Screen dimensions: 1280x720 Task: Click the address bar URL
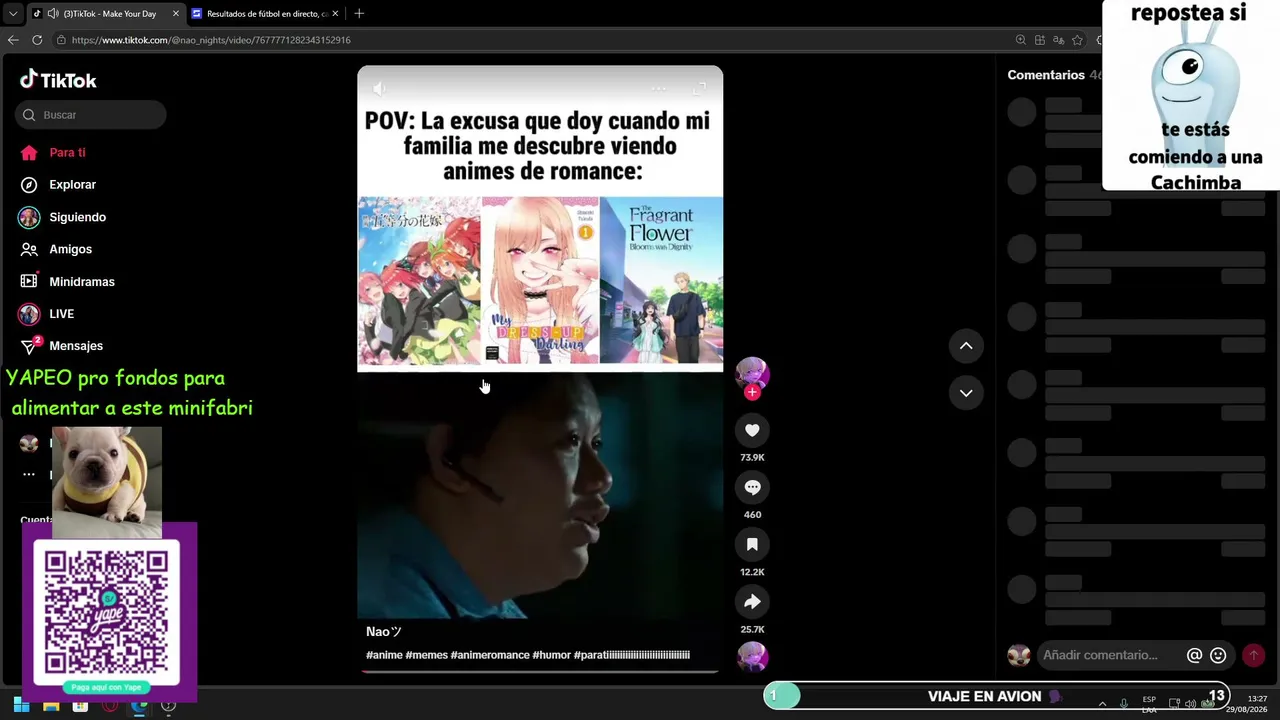point(211,40)
